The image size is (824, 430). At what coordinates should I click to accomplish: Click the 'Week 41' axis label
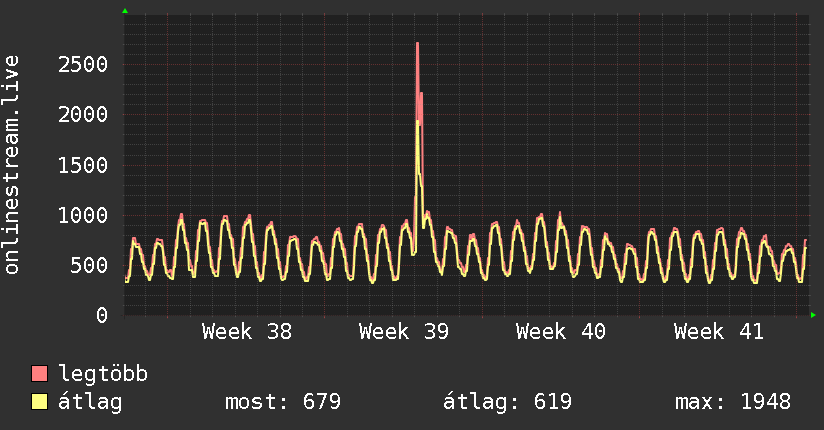click(718, 332)
